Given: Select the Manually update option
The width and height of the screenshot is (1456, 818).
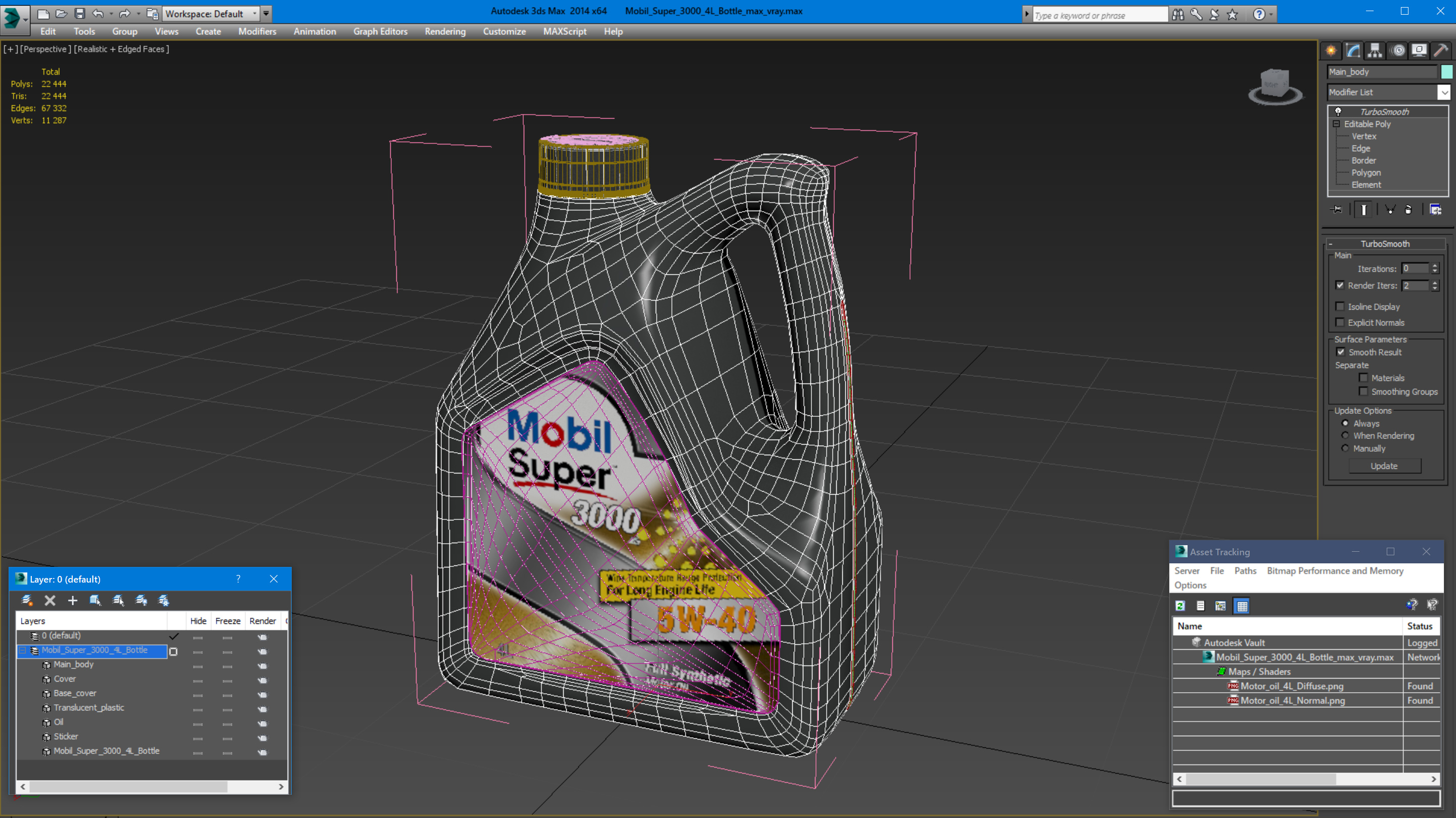Looking at the screenshot, I should click(x=1345, y=449).
